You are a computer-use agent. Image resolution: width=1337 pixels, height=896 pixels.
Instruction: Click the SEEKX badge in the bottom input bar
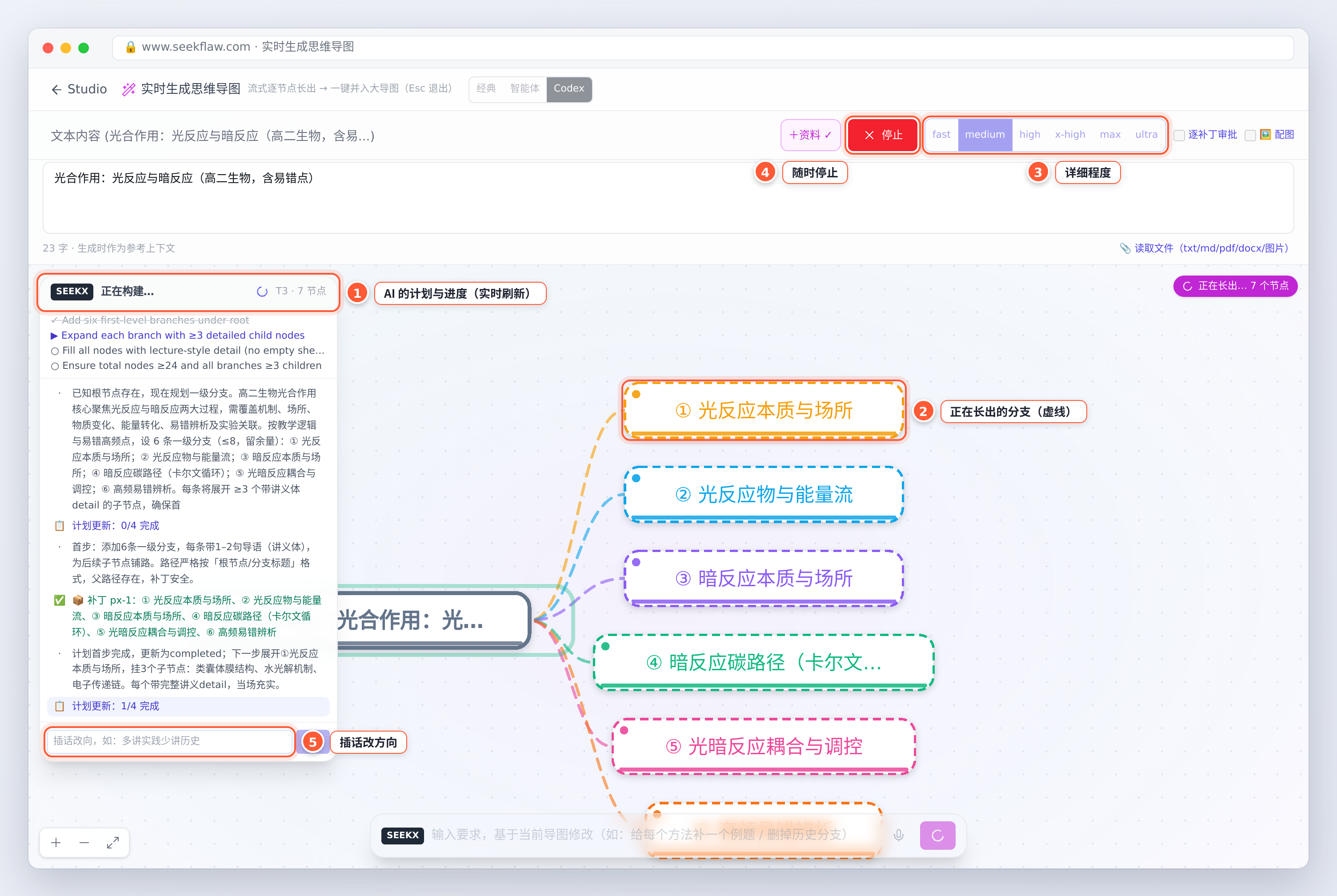tap(402, 835)
